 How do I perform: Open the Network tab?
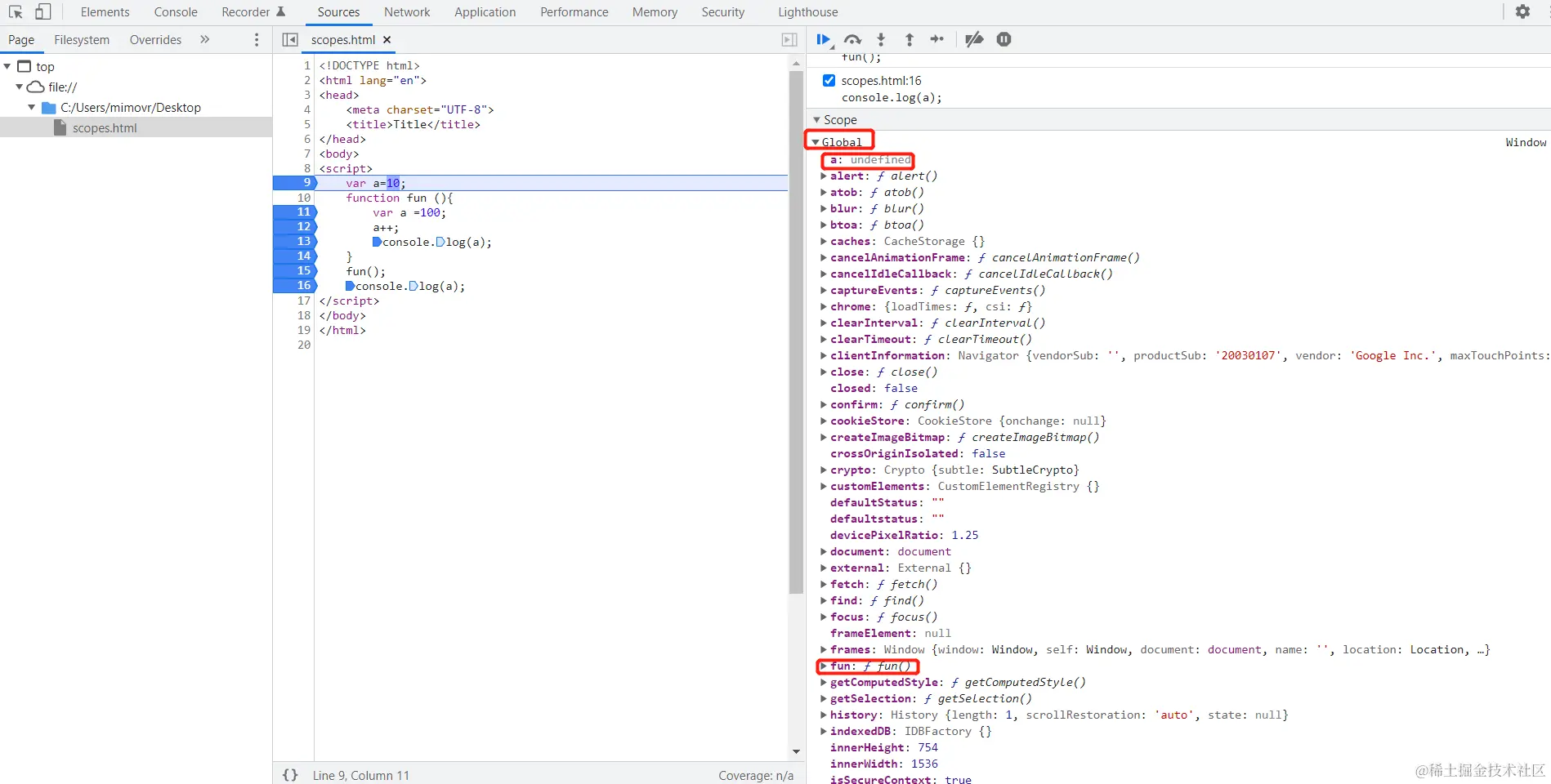pyautogui.click(x=407, y=11)
